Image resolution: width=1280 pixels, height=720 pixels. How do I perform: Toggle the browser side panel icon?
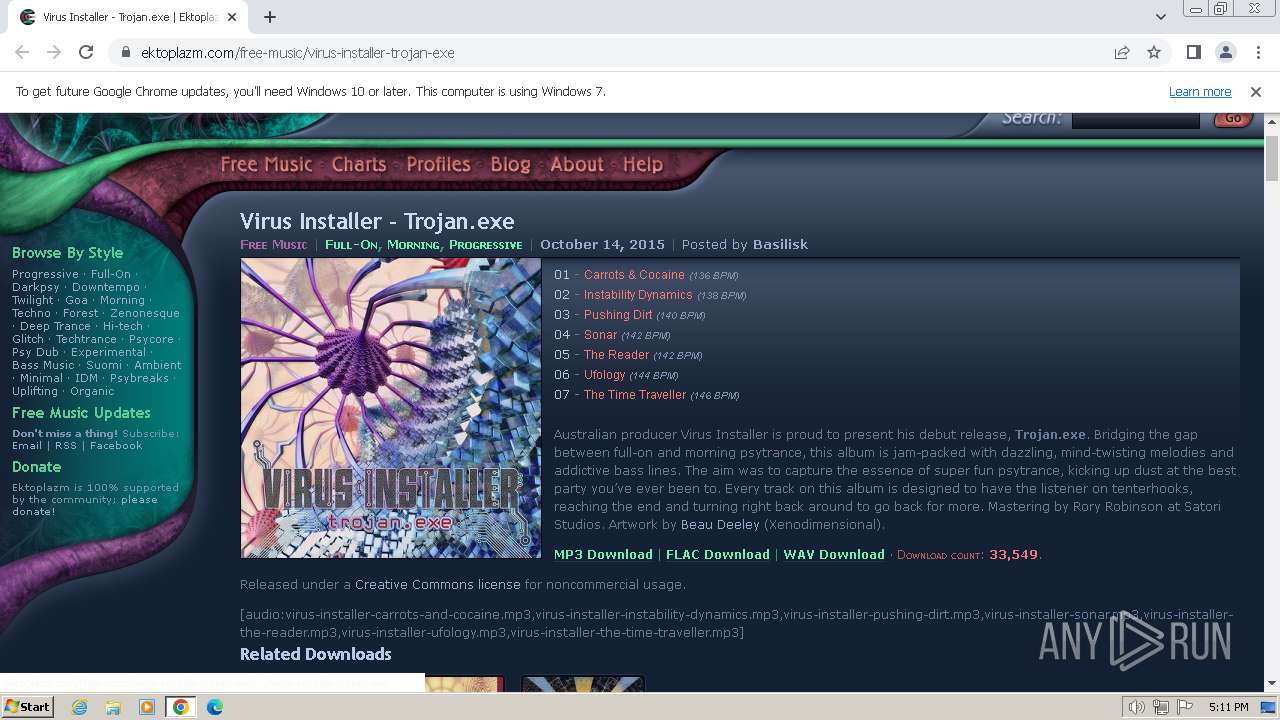point(1193,52)
